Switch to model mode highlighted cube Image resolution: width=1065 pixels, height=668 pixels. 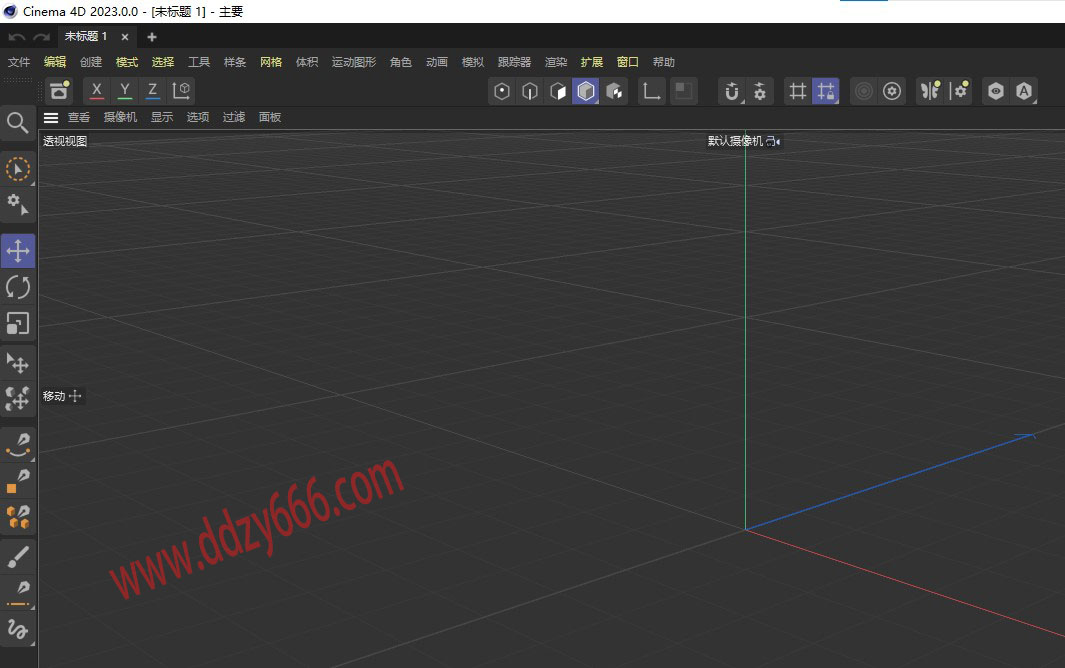[x=585, y=91]
